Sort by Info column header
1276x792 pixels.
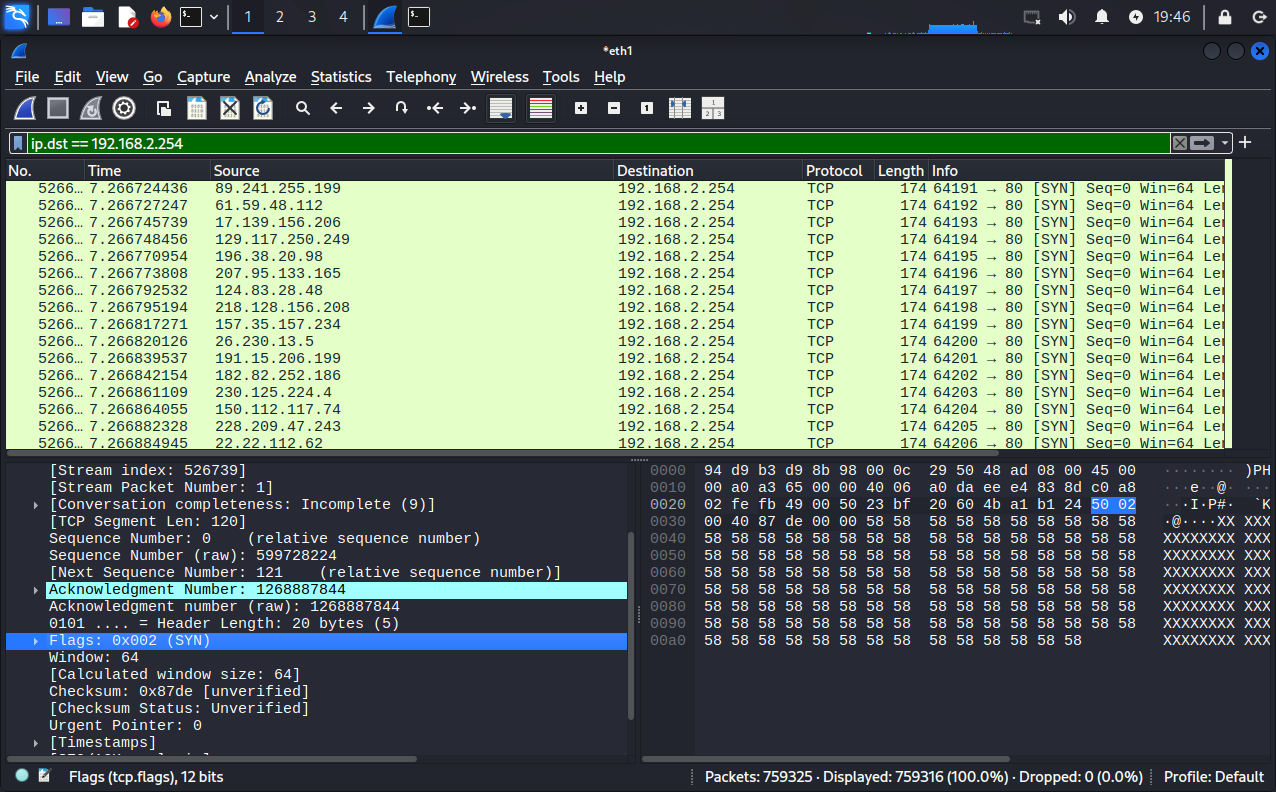tap(1077, 171)
